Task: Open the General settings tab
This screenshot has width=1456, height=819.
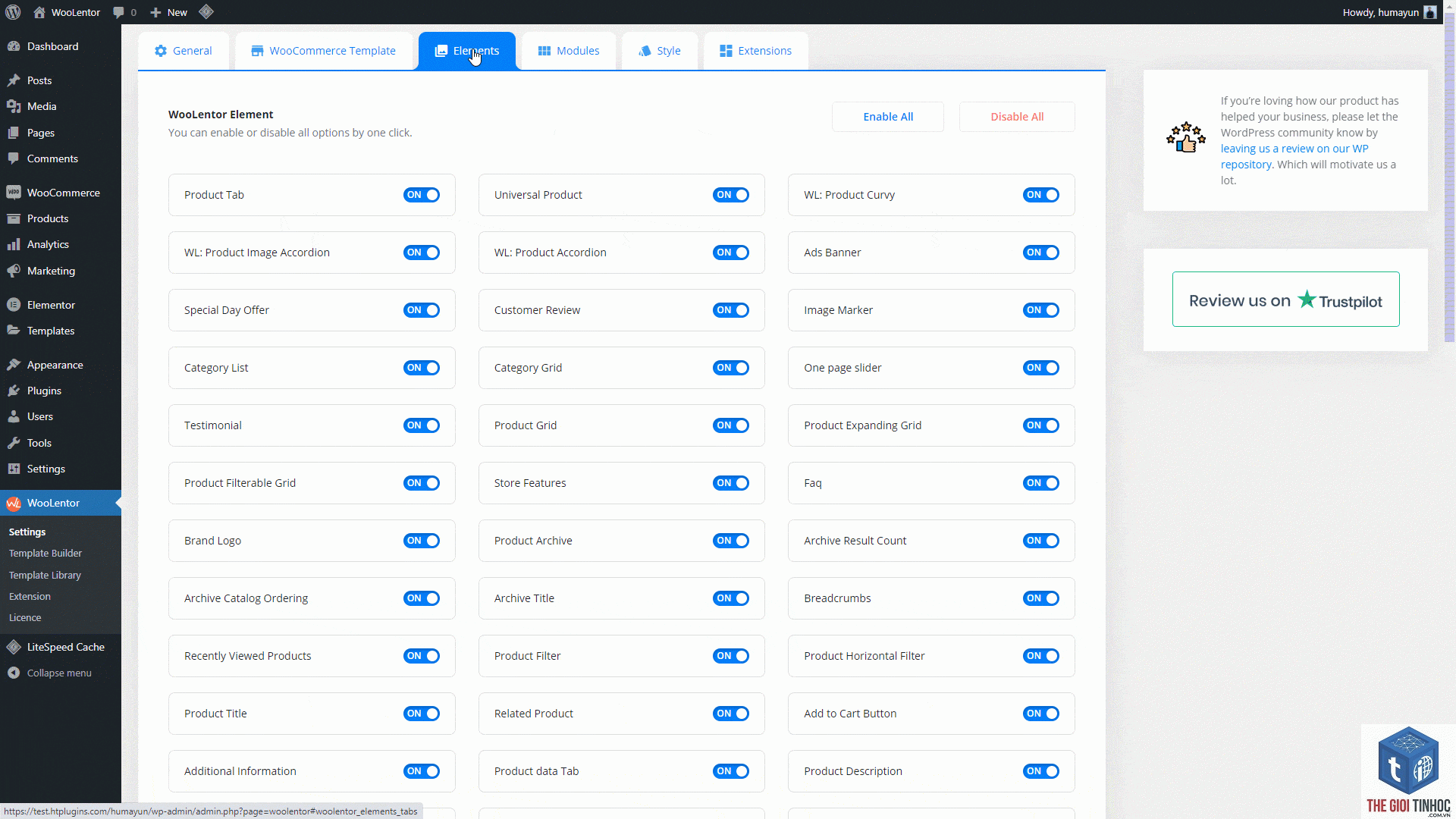Action: (x=184, y=51)
